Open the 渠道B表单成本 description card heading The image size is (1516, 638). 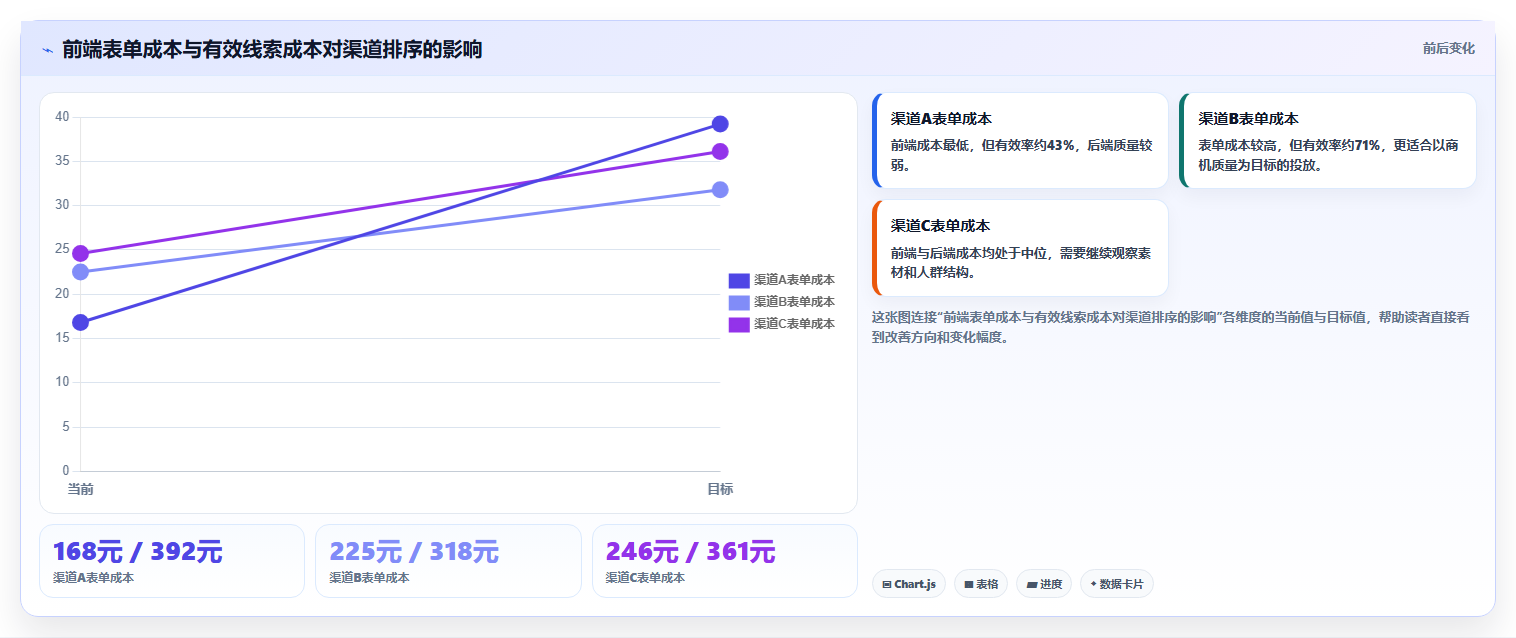[x=1249, y=118]
